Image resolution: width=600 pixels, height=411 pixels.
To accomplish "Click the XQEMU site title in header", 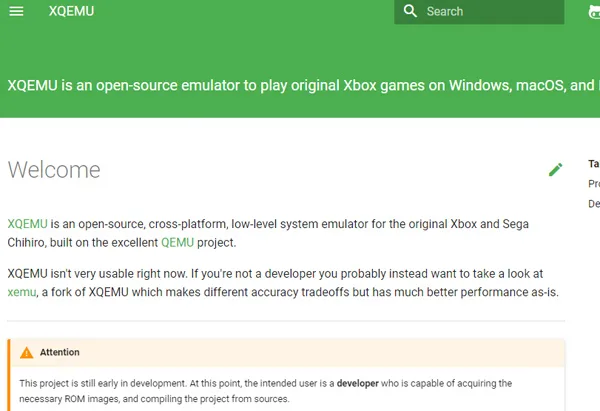I will pos(71,11).
